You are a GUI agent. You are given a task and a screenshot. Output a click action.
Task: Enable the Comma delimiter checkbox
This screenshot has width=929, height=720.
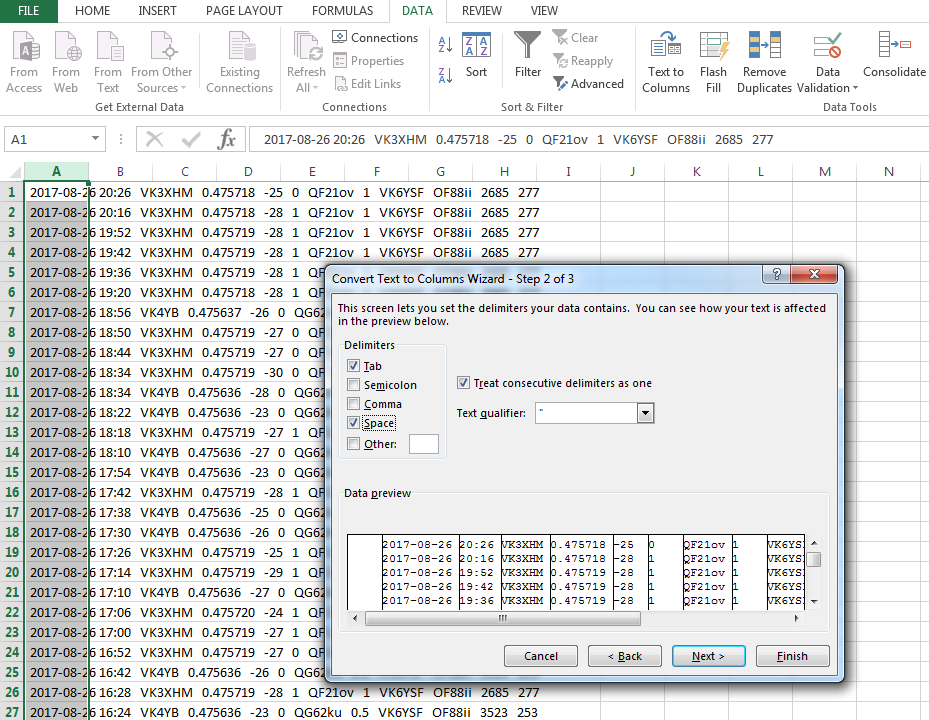354,404
